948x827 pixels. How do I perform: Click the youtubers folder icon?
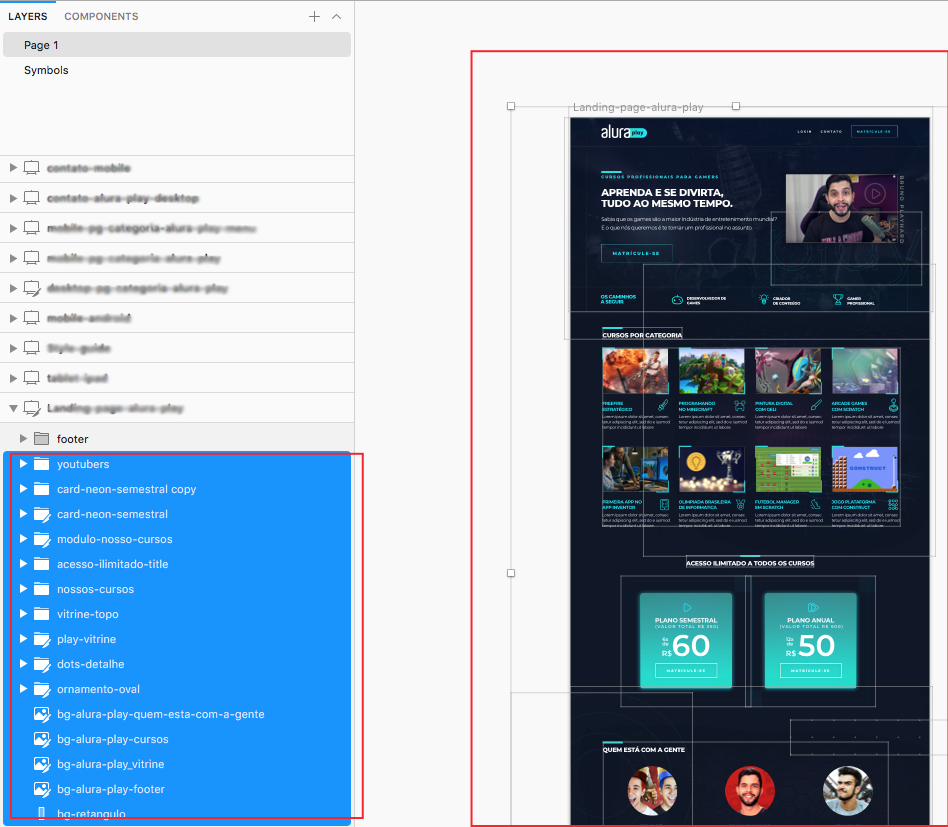pyautogui.click(x=41, y=464)
